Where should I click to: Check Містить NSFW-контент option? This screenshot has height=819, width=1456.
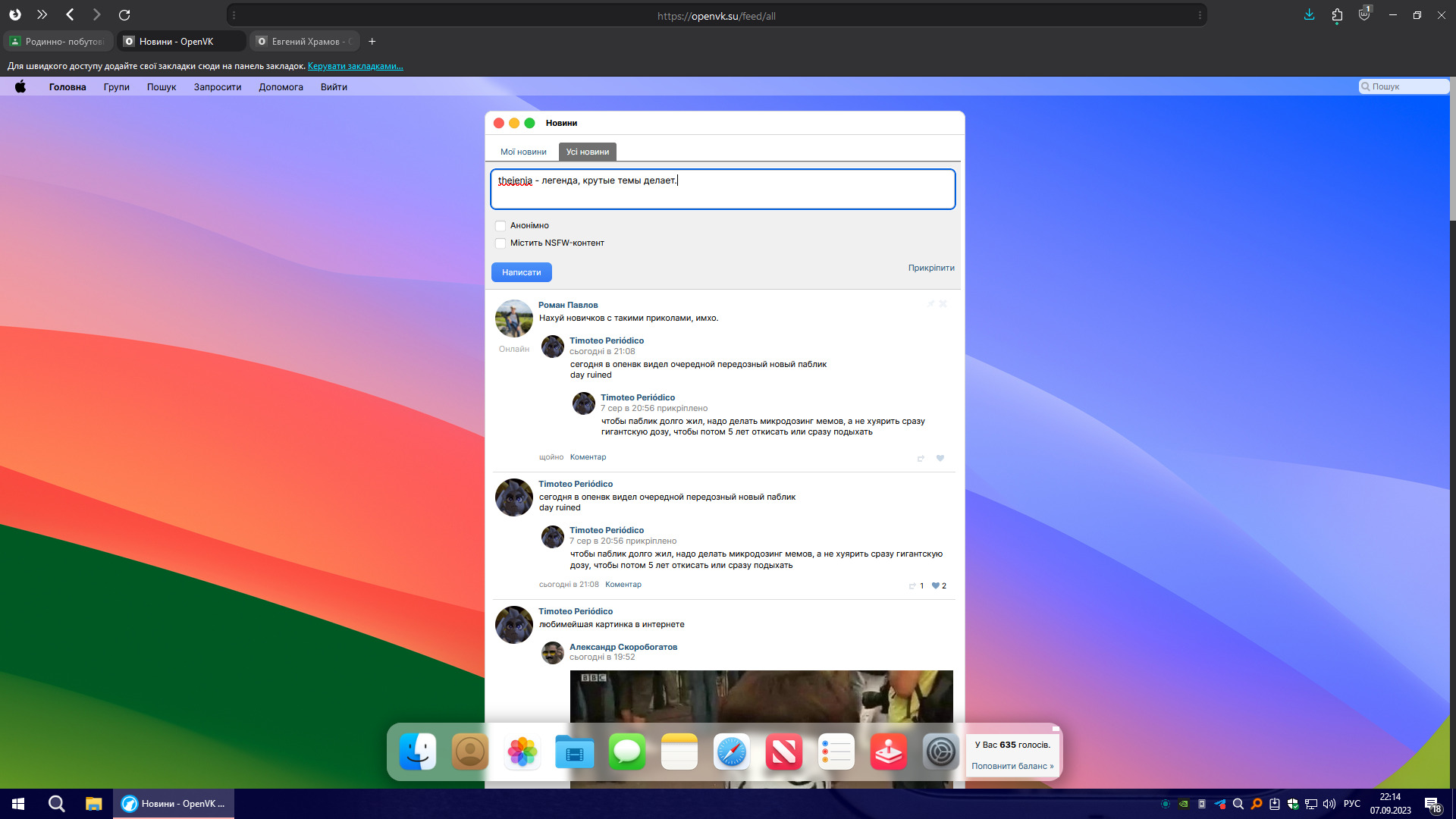[x=500, y=243]
